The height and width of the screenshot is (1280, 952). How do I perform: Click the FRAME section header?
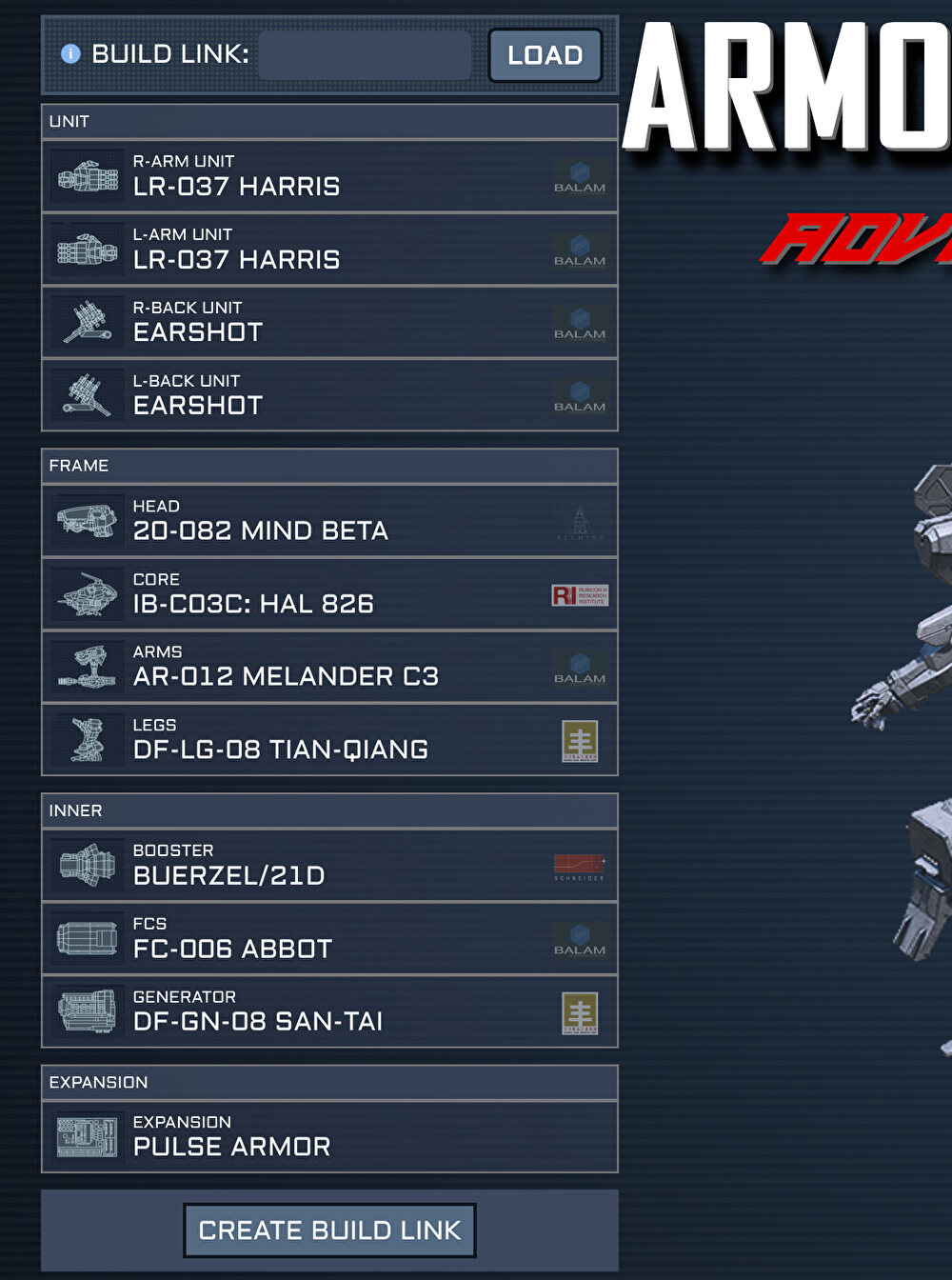coord(329,466)
